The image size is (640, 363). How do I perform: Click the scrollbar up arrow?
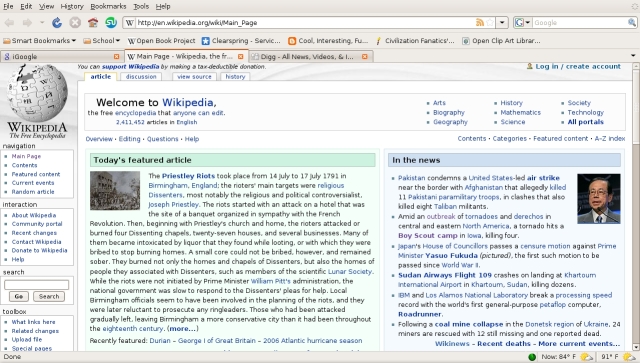[636, 66]
